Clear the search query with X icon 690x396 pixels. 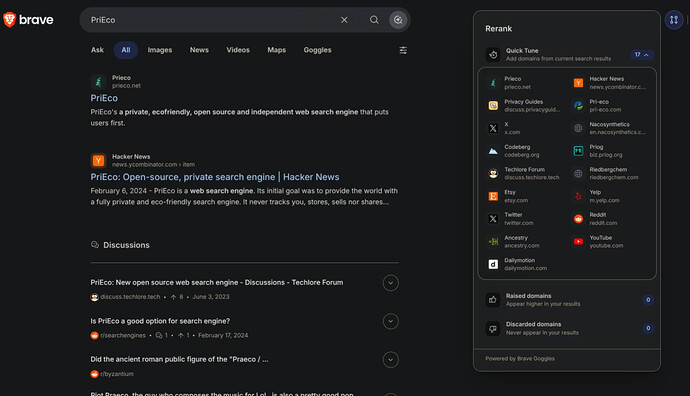pyautogui.click(x=344, y=20)
